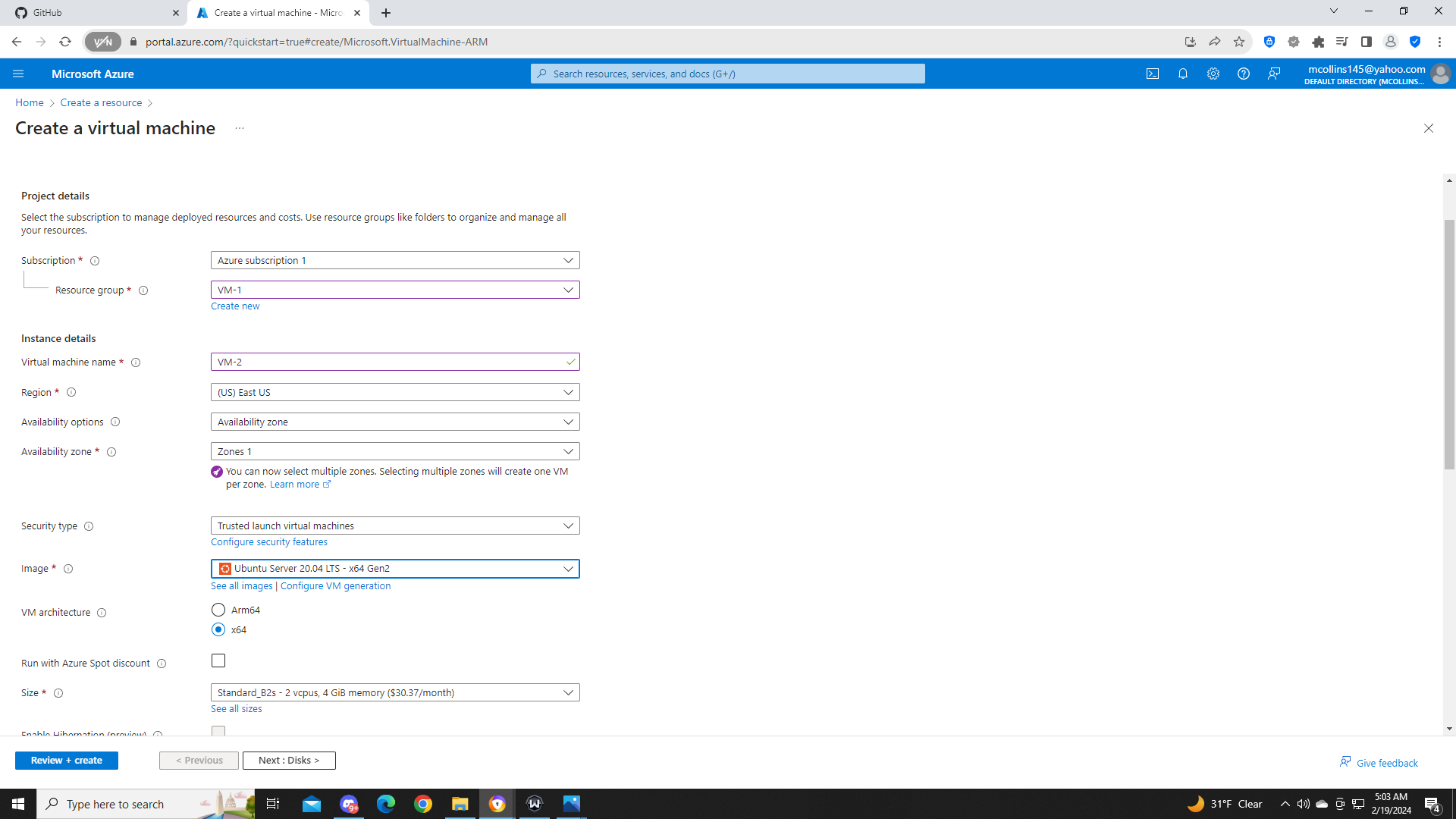Open the Image dropdown

pyautogui.click(x=394, y=569)
